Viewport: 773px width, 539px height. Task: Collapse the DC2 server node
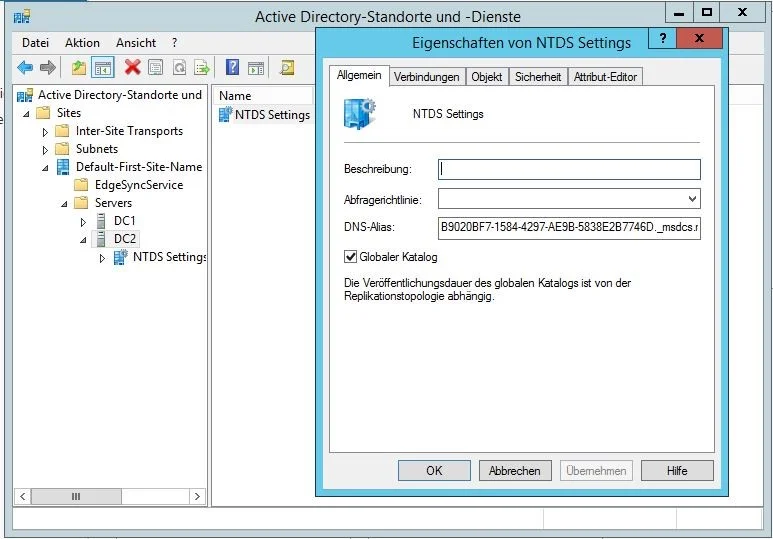83,240
